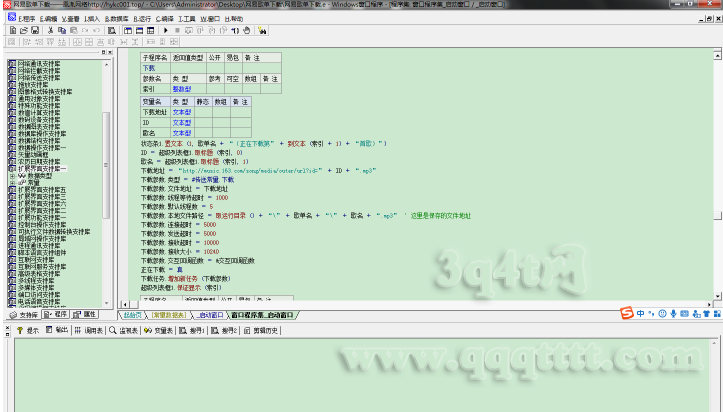Select 多线程支持库 in the library tree

[36, 281]
